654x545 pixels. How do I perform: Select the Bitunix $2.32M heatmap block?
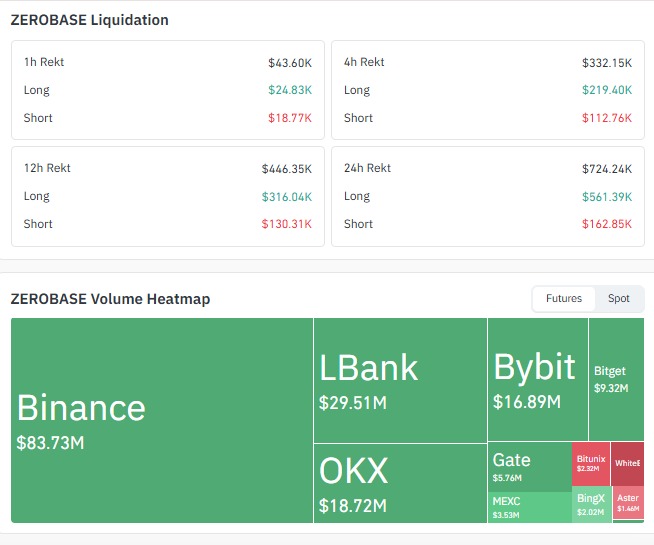point(591,464)
